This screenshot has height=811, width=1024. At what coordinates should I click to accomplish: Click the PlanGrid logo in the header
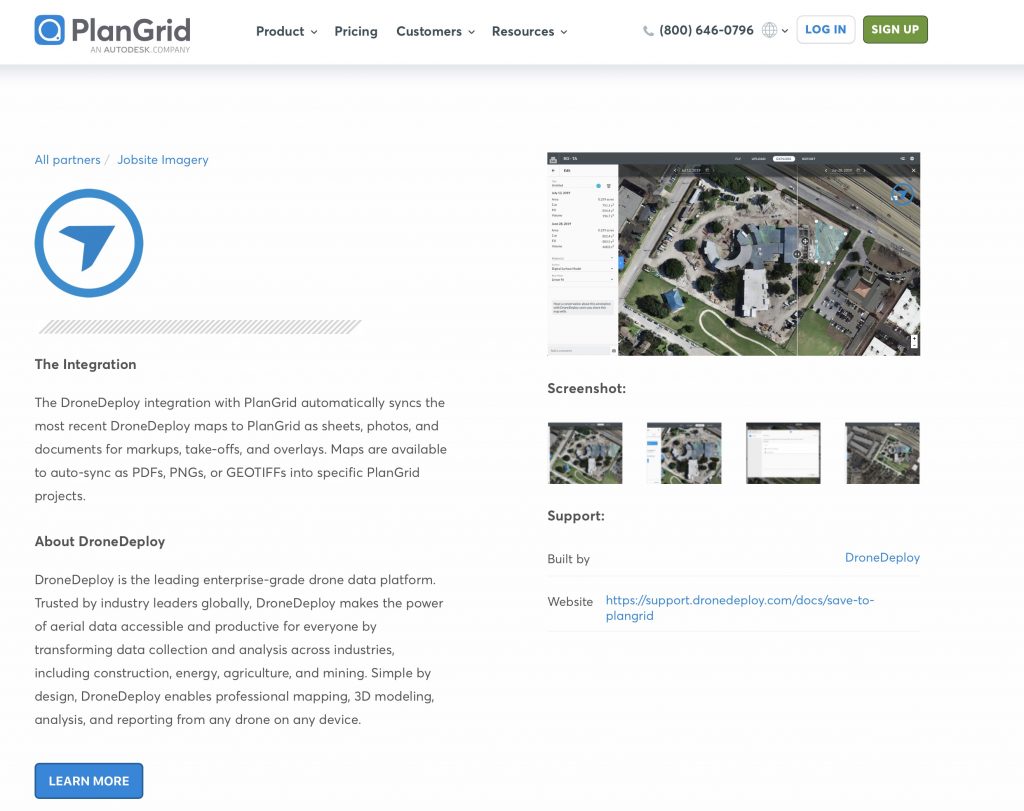(112, 33)
